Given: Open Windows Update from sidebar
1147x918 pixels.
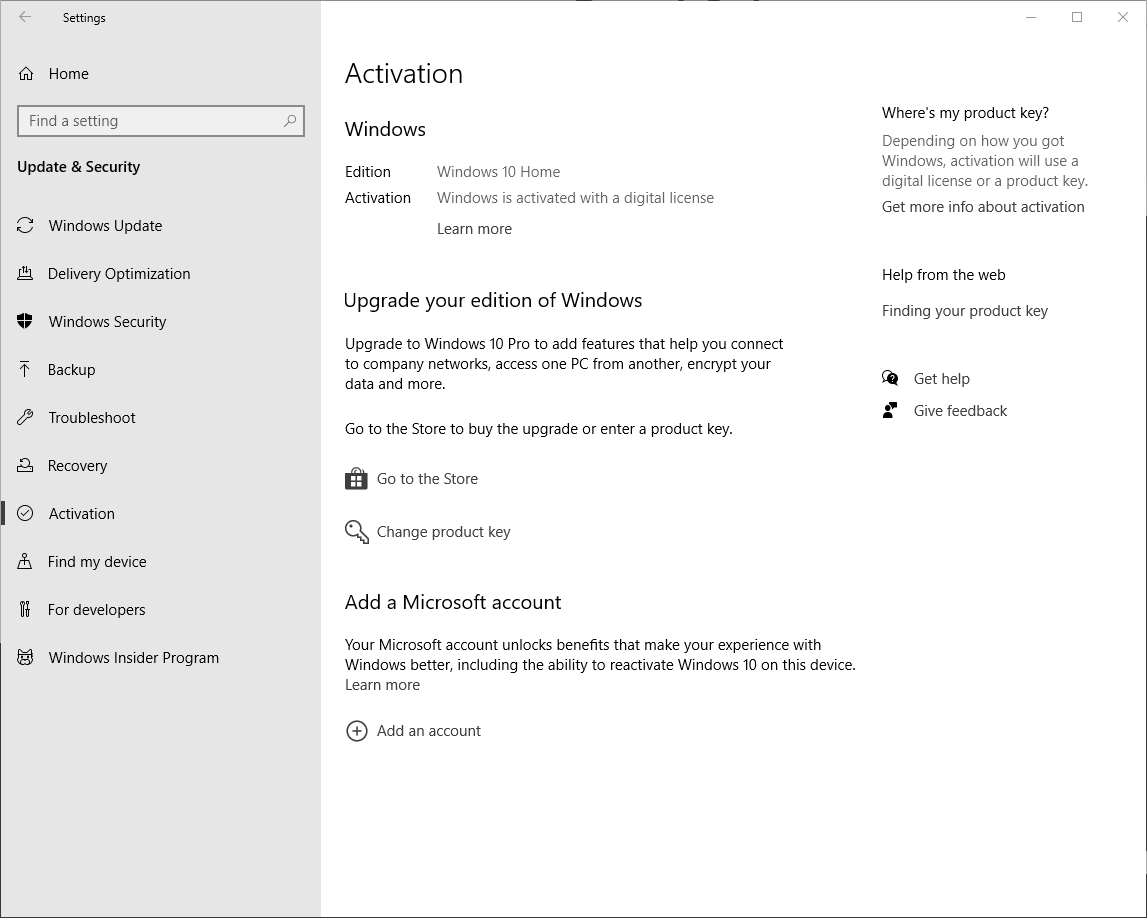Looking at the screenshot, I should tap(105, 225).
